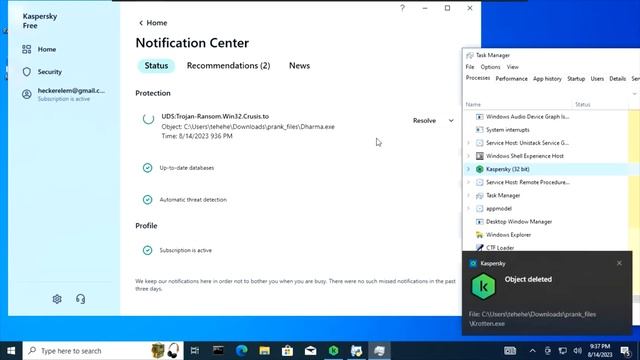Open the network icon in system tray

[x=562, y=351]
